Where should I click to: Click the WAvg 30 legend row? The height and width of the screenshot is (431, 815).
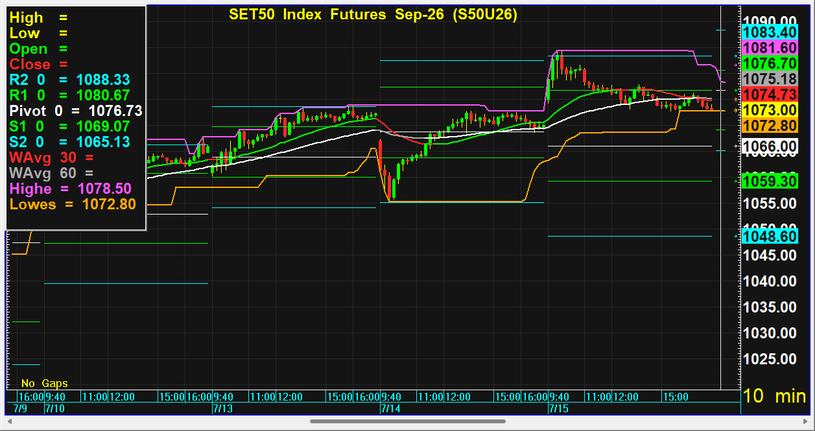(x=51, y=157)
